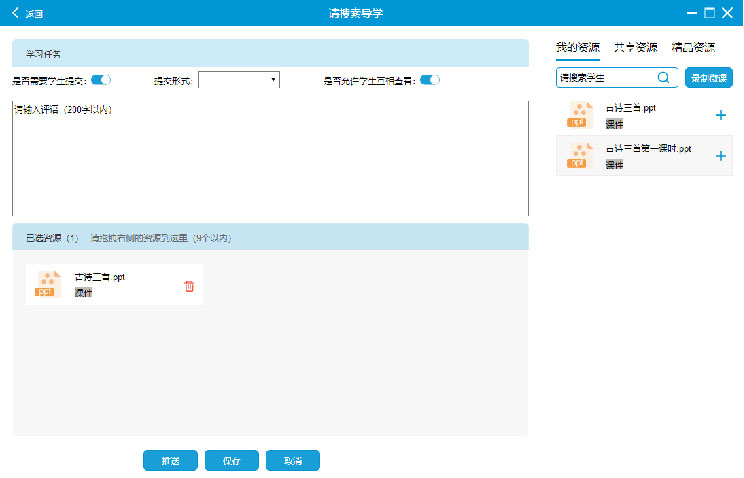The height and width of the screenshot is (478, 744).
Task: Click the 古诗三首.ppt file icon in my resources
Action: pyautogui.click(x=578, y=114)
